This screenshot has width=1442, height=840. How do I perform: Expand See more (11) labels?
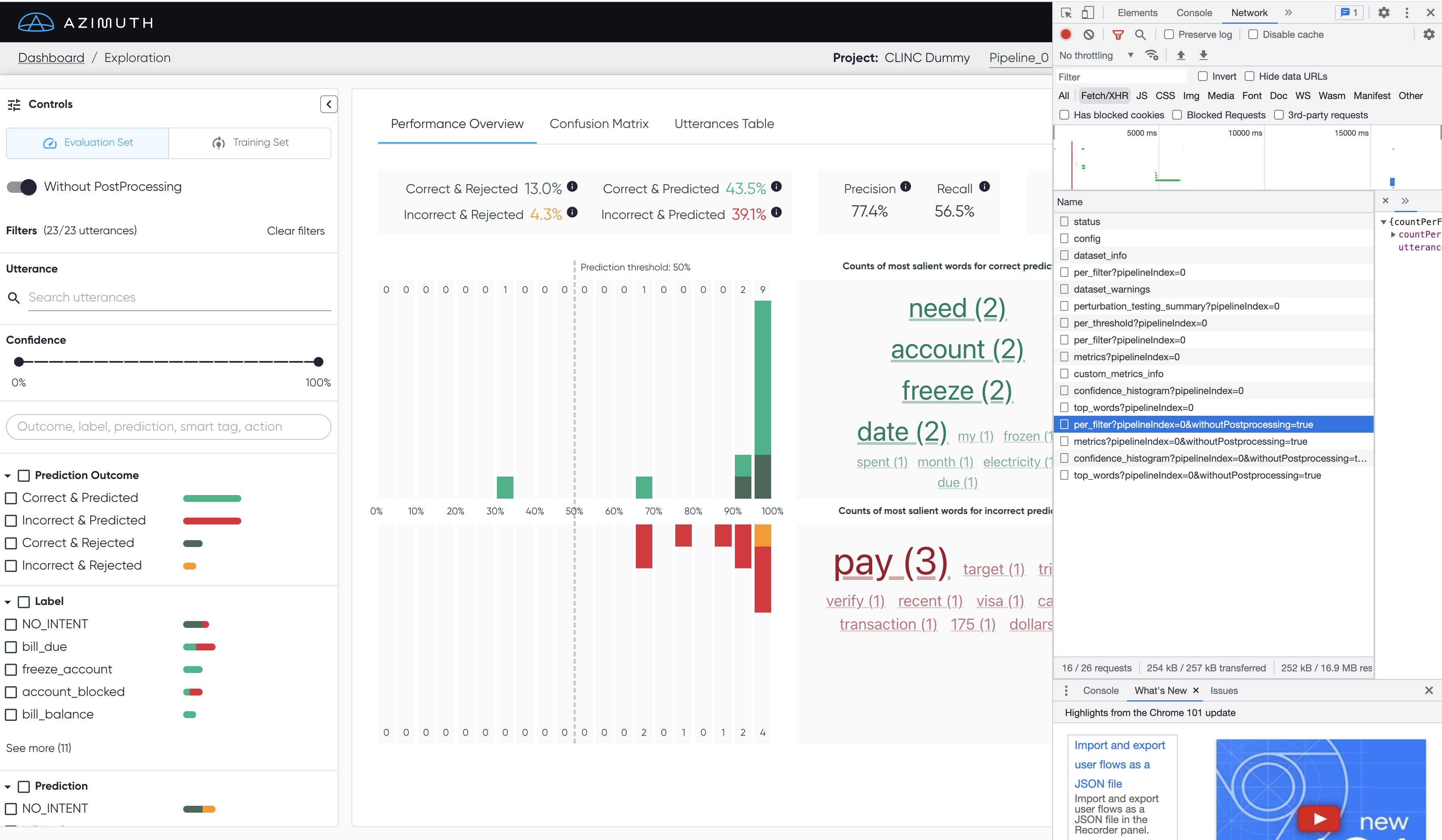38,748
